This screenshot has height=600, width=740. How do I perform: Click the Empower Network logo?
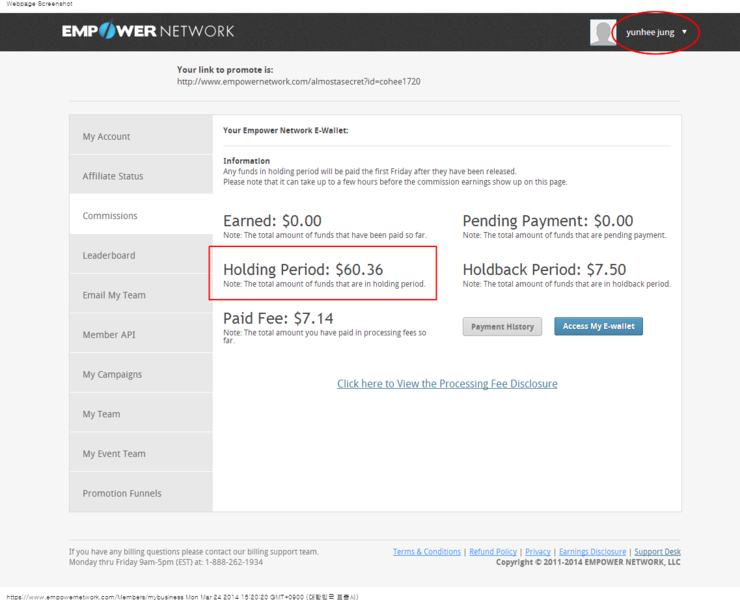click(x=148, y=31)
